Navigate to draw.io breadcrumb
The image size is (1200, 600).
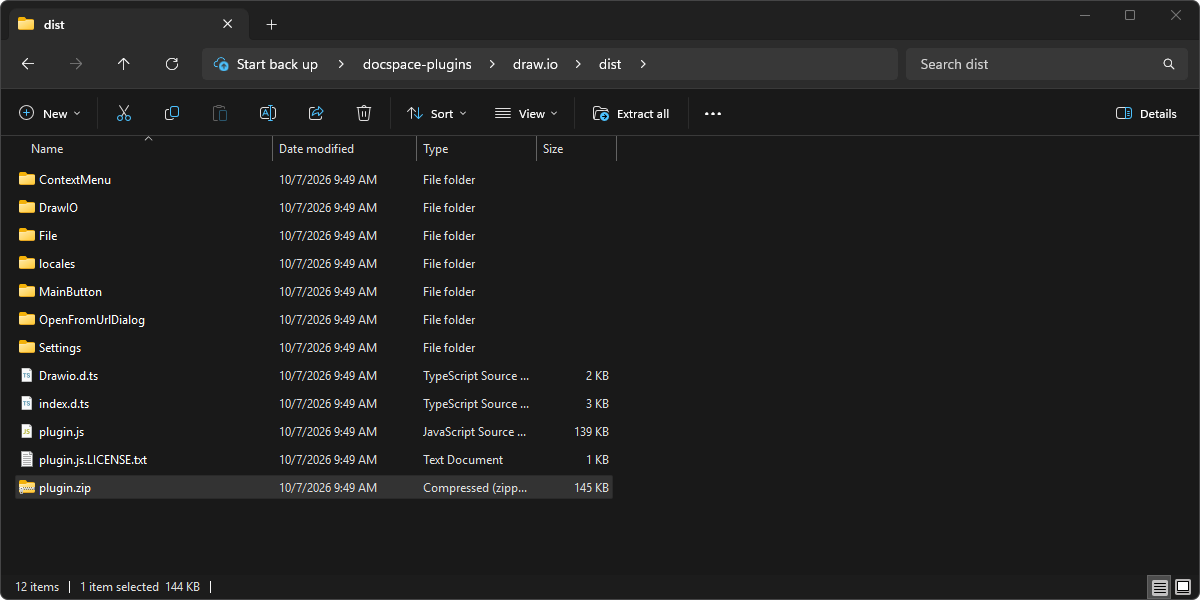(535, 64)
